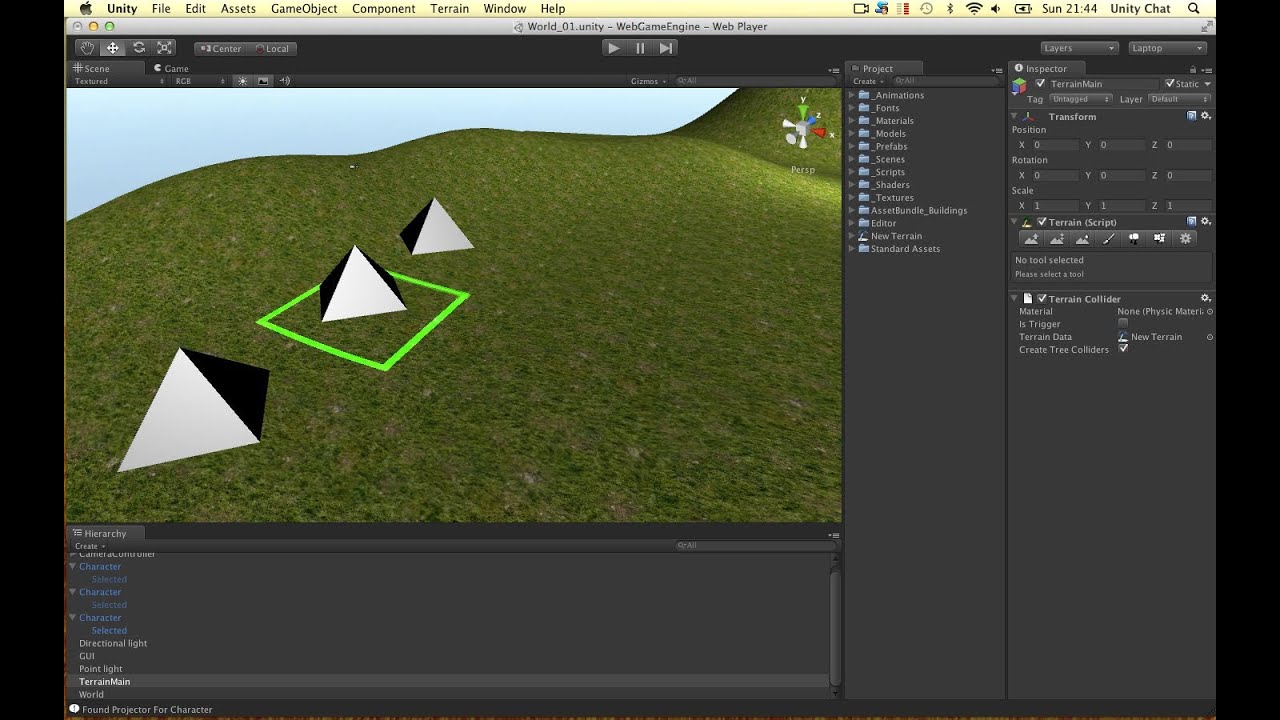Click the Step frame button
Image resolution: width=1280 pixels, height=720 pixels.
point(666,48)
